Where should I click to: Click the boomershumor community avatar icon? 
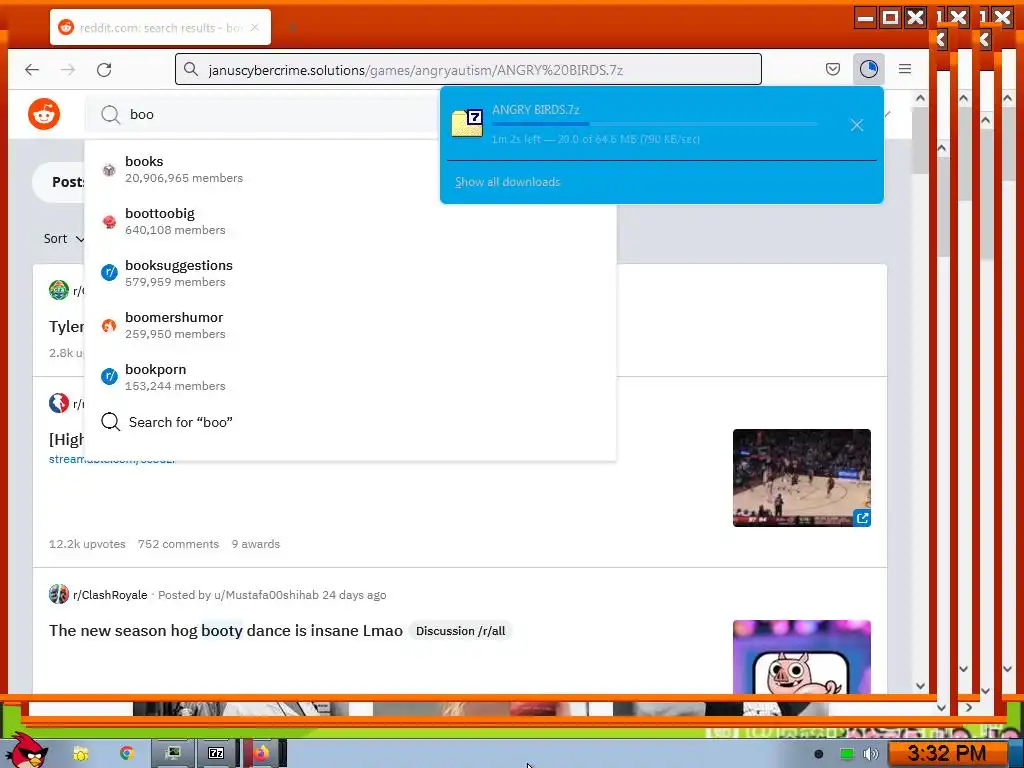coord(109,325)
